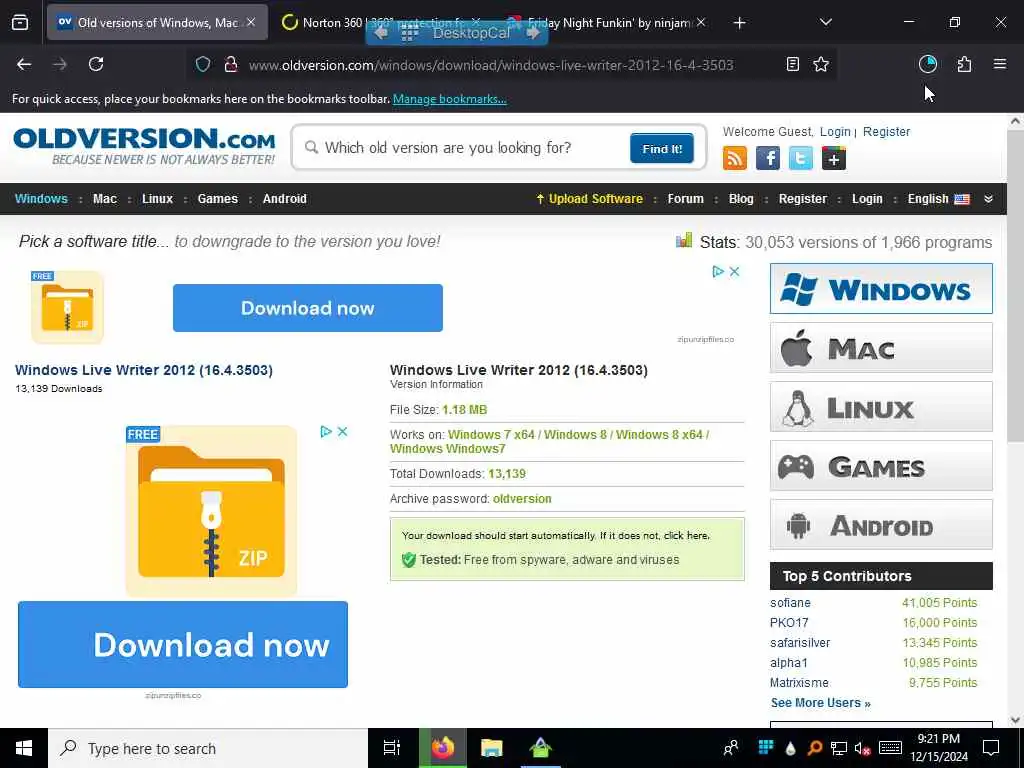Viewport: 1024px width, 768px height.
Task: Open the Linux menu in the nav bar
Action: click(x=157, y=199)
